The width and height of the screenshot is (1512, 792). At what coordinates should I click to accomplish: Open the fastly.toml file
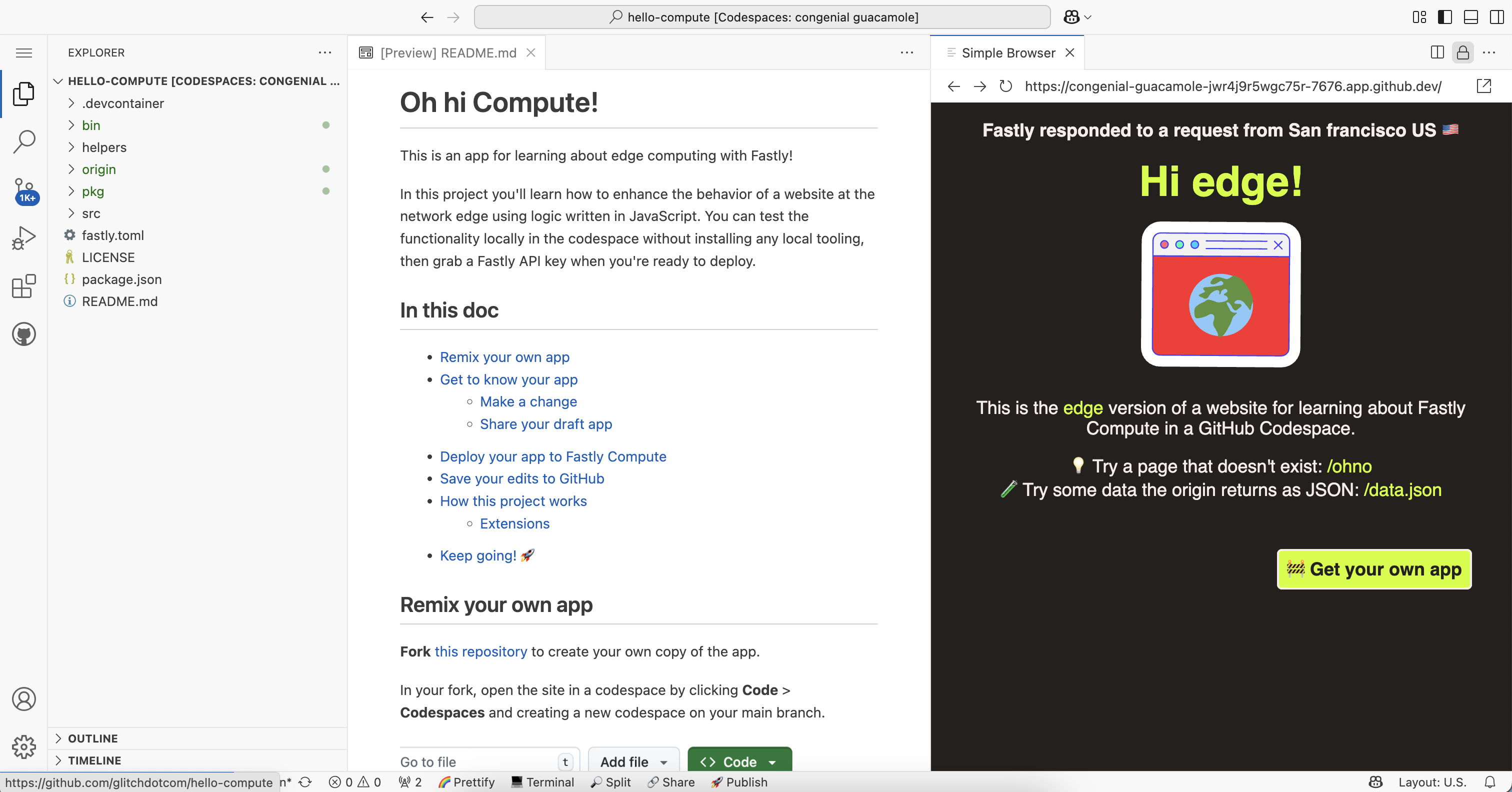pyautogui.click(x=197, y=235)
